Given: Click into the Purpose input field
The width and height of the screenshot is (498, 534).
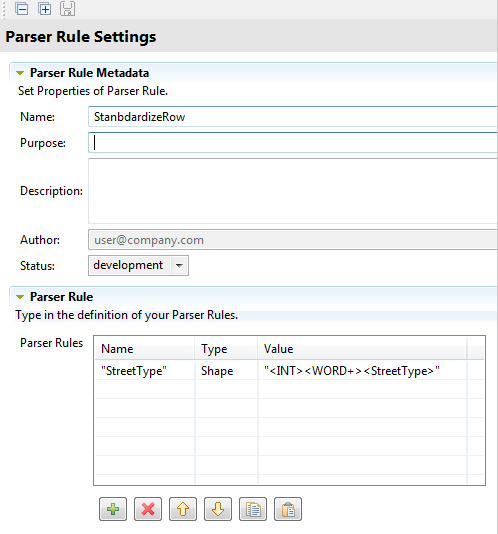Looking at the screenshot, I should [x=293, y=143].
